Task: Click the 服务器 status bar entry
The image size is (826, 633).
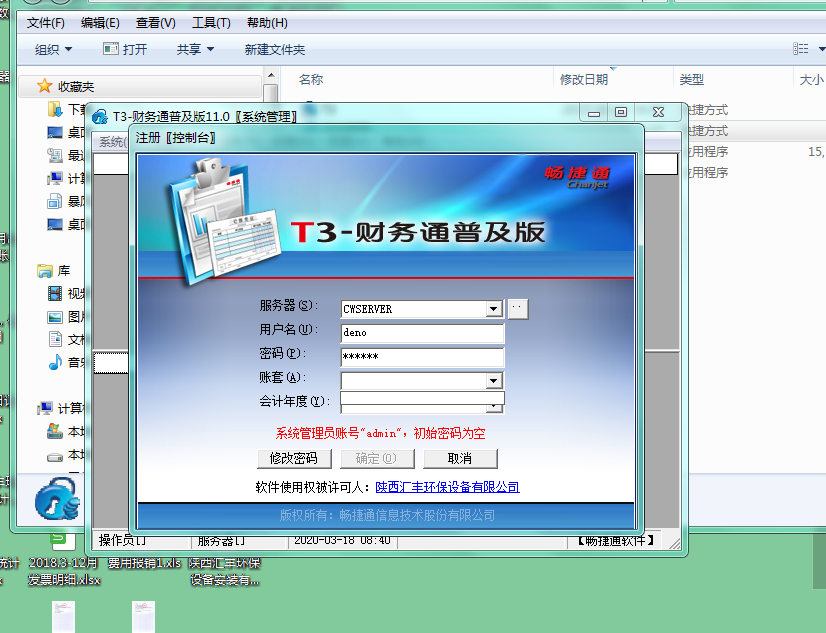Action: (221, 540)
